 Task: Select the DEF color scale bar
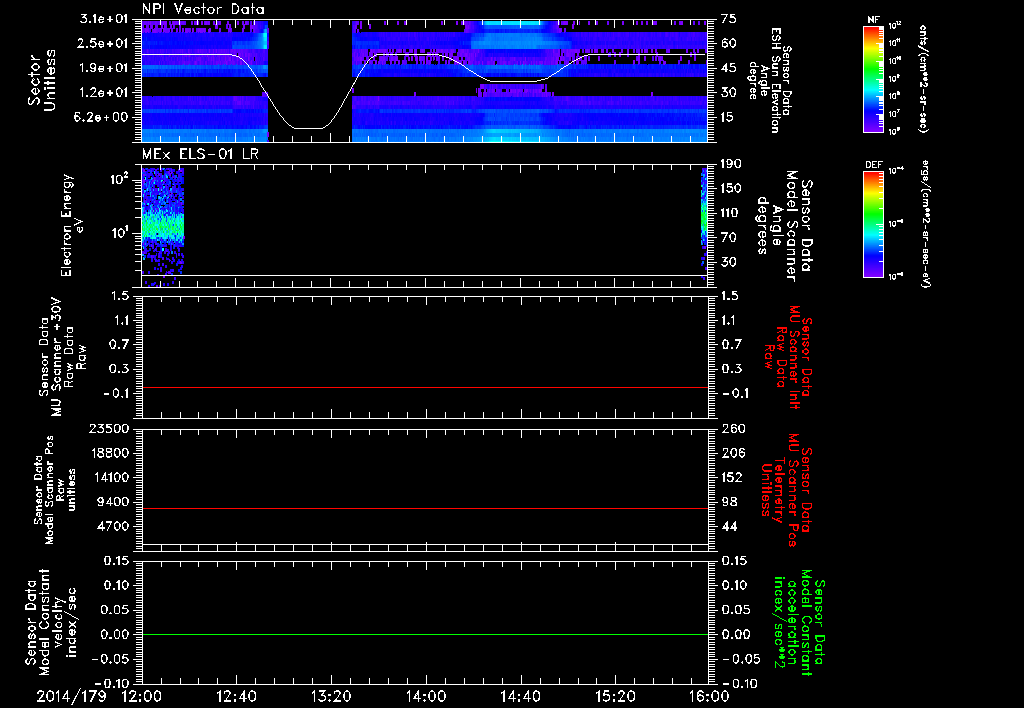[x=874, y=224]
